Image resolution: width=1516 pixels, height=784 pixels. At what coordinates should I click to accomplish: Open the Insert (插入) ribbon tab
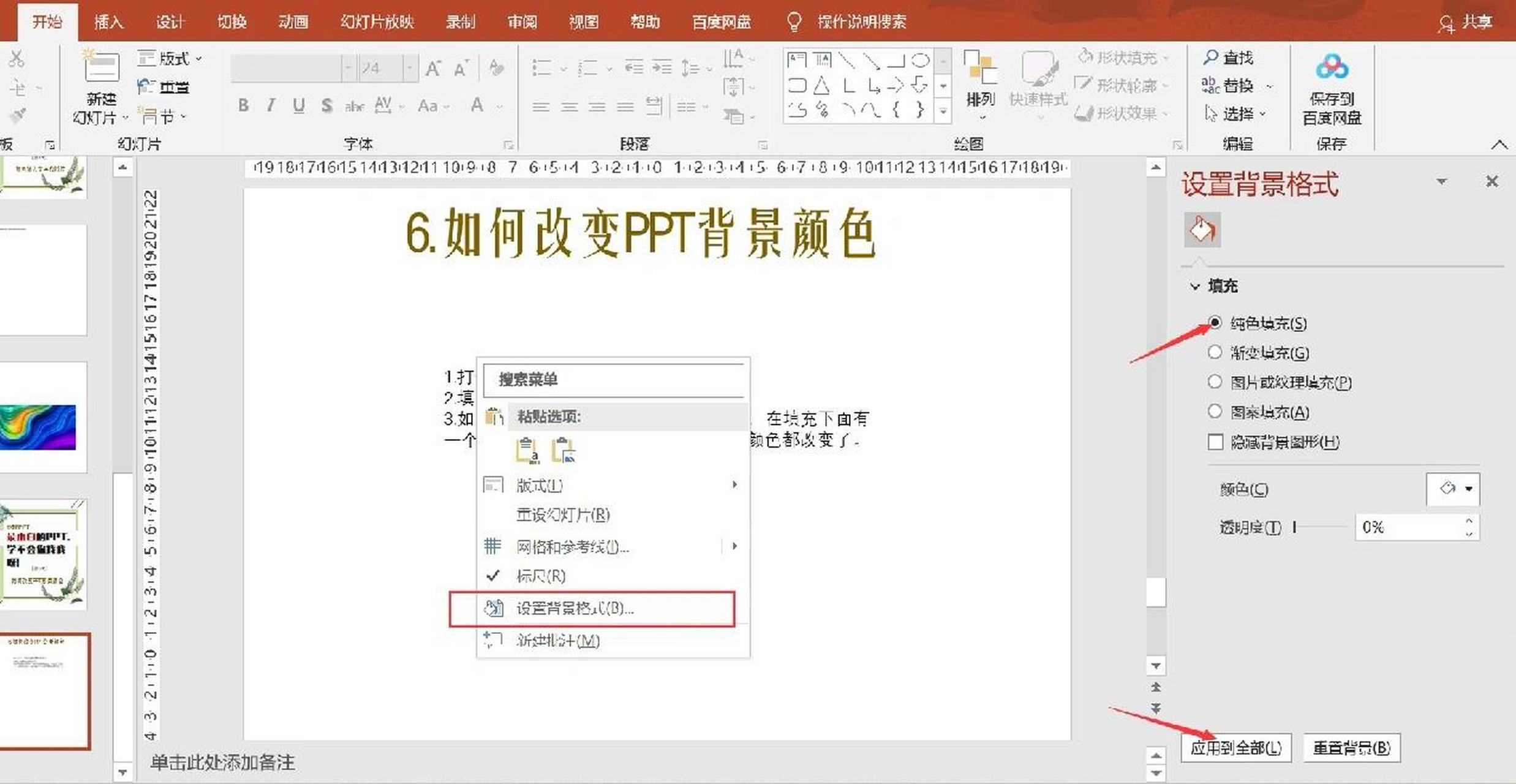pos(108,22)
